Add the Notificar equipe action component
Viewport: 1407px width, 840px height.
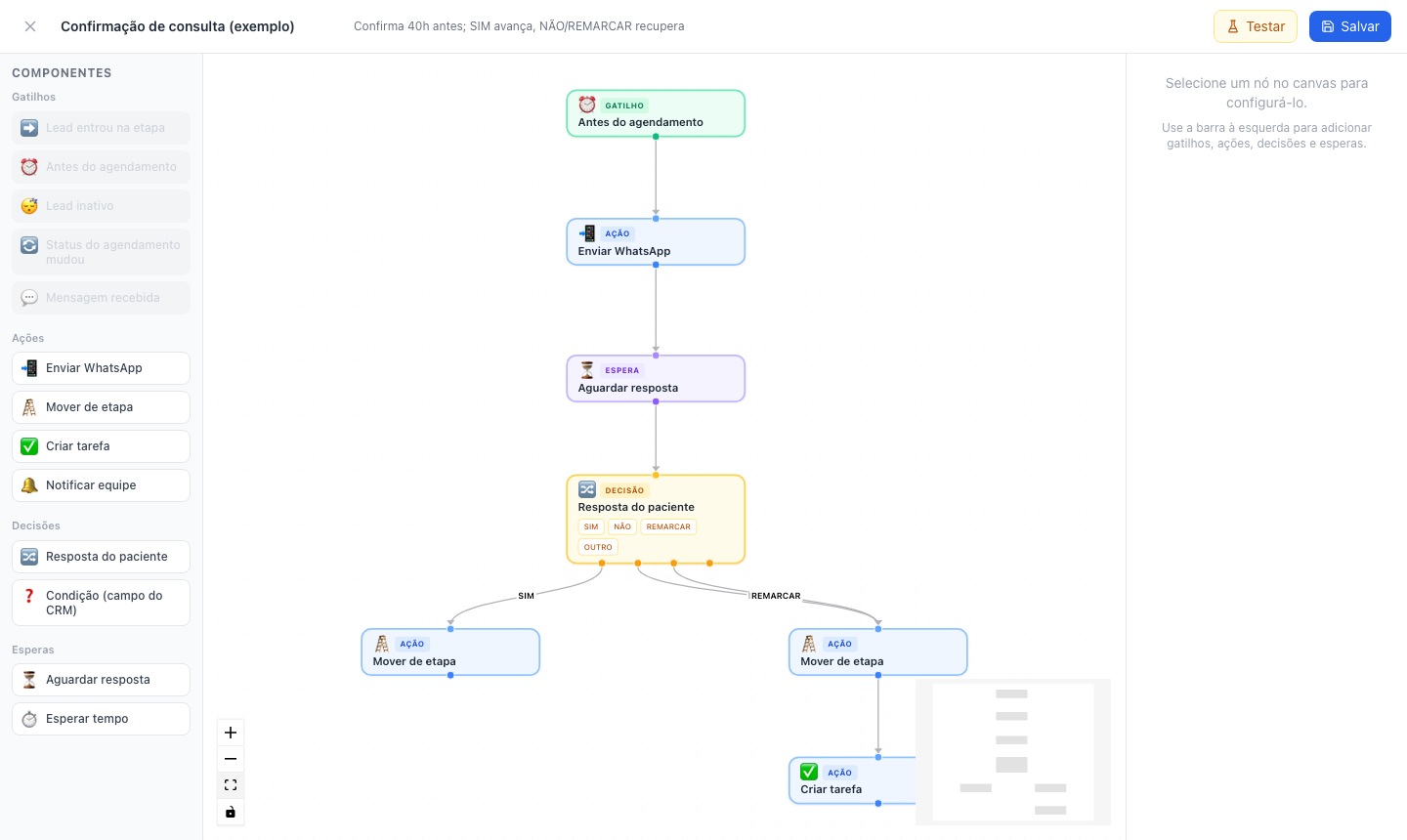pyautogui.click(x=101, y=485)
